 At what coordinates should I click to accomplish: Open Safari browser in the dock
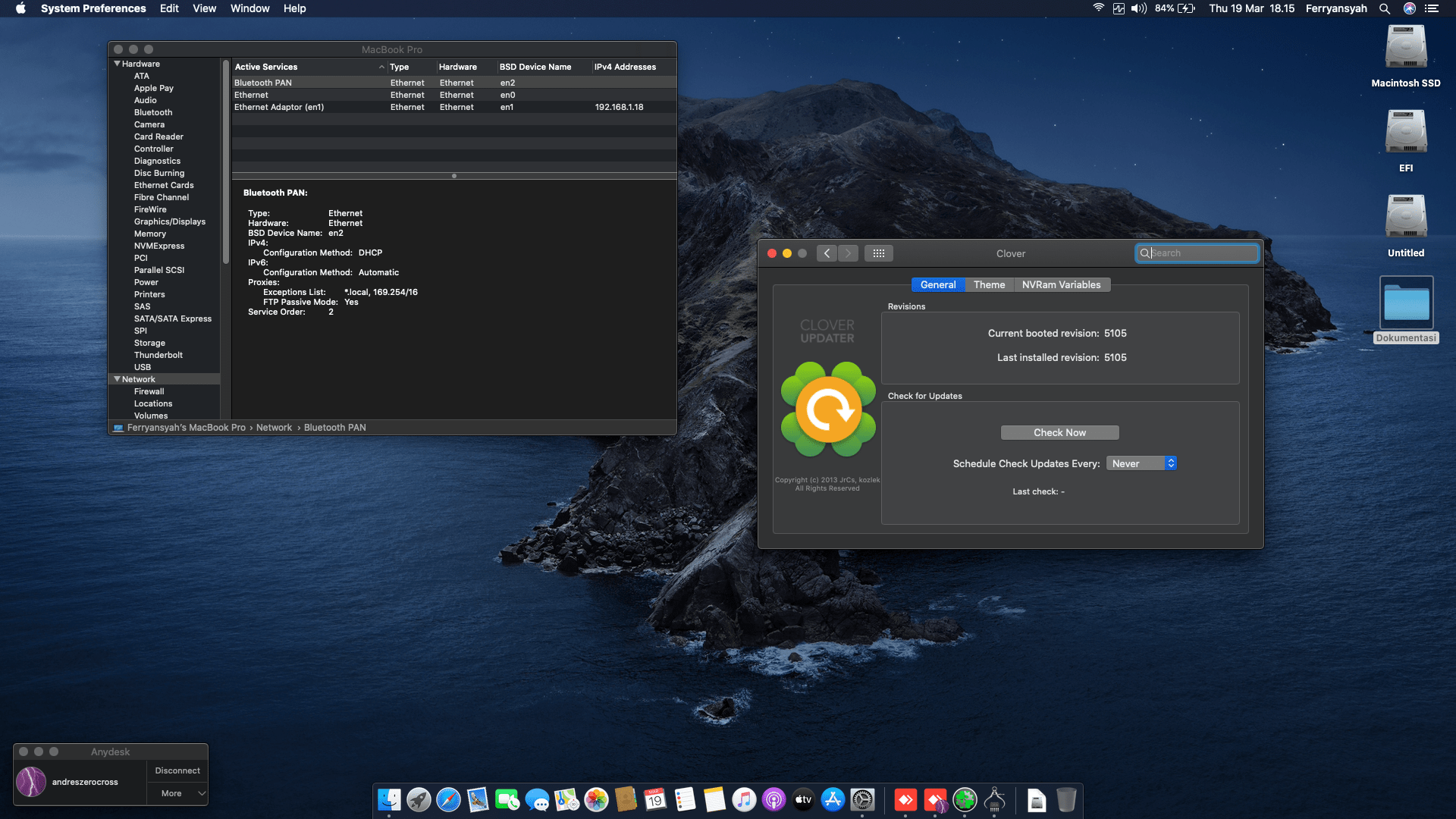click(448, 799)
